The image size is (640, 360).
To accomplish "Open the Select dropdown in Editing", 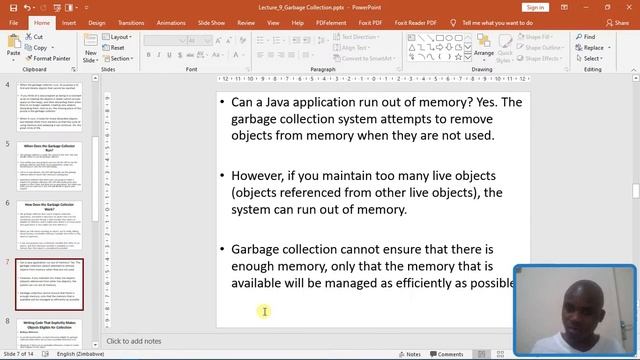I will click(x=589, y=58).
